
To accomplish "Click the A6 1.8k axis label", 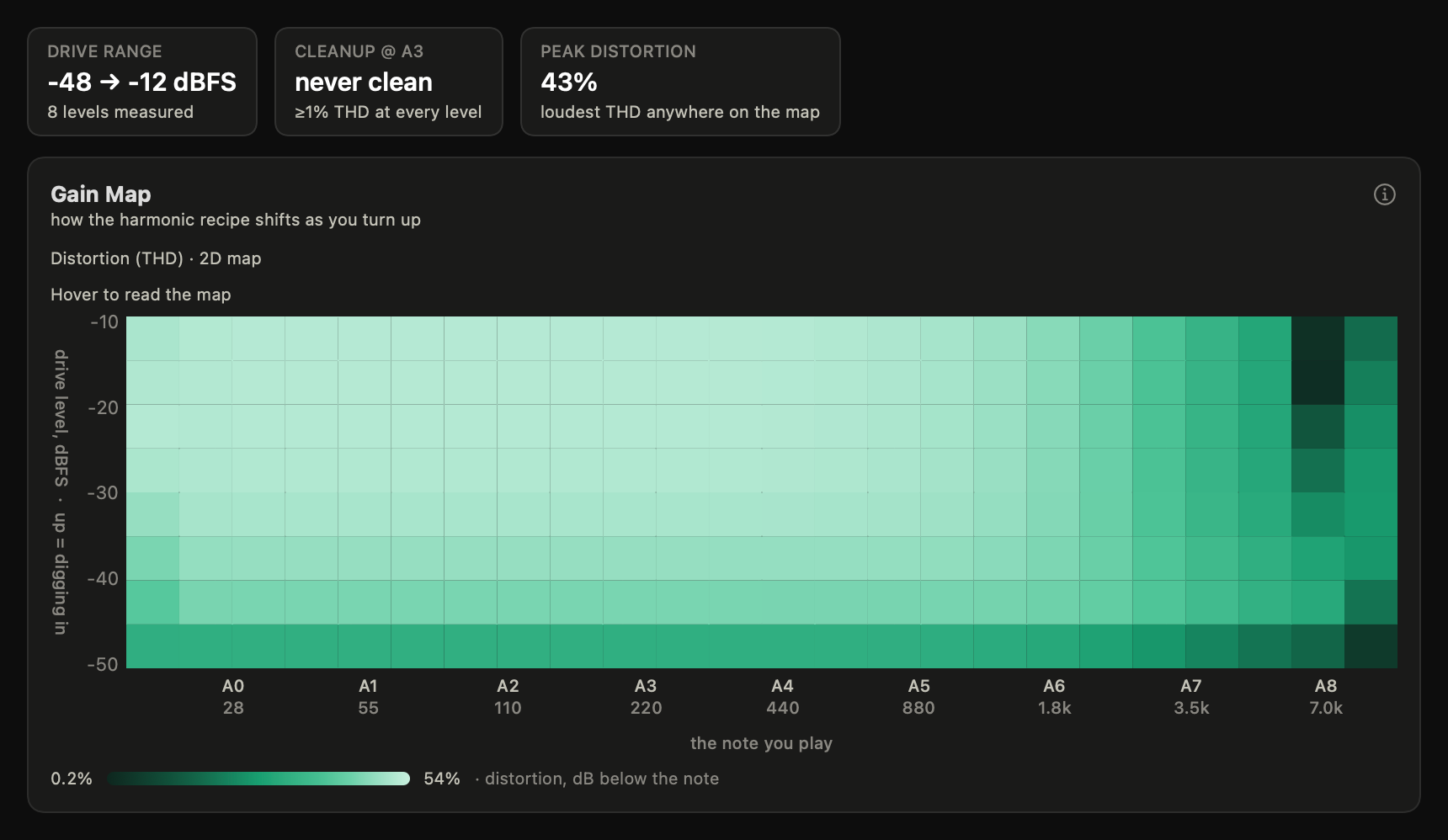I will click(1054, 697).
